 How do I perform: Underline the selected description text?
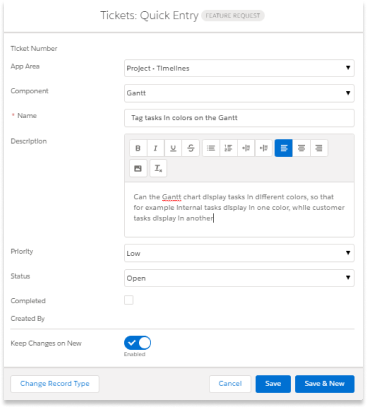click(x=173, y=148)
